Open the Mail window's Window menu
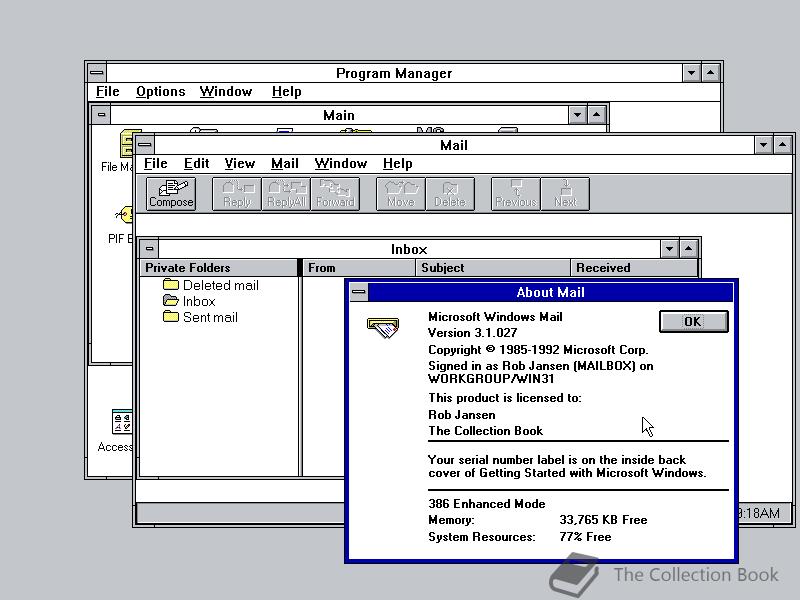Viewport: 800px width, 600px height. [x=340, y=163]
